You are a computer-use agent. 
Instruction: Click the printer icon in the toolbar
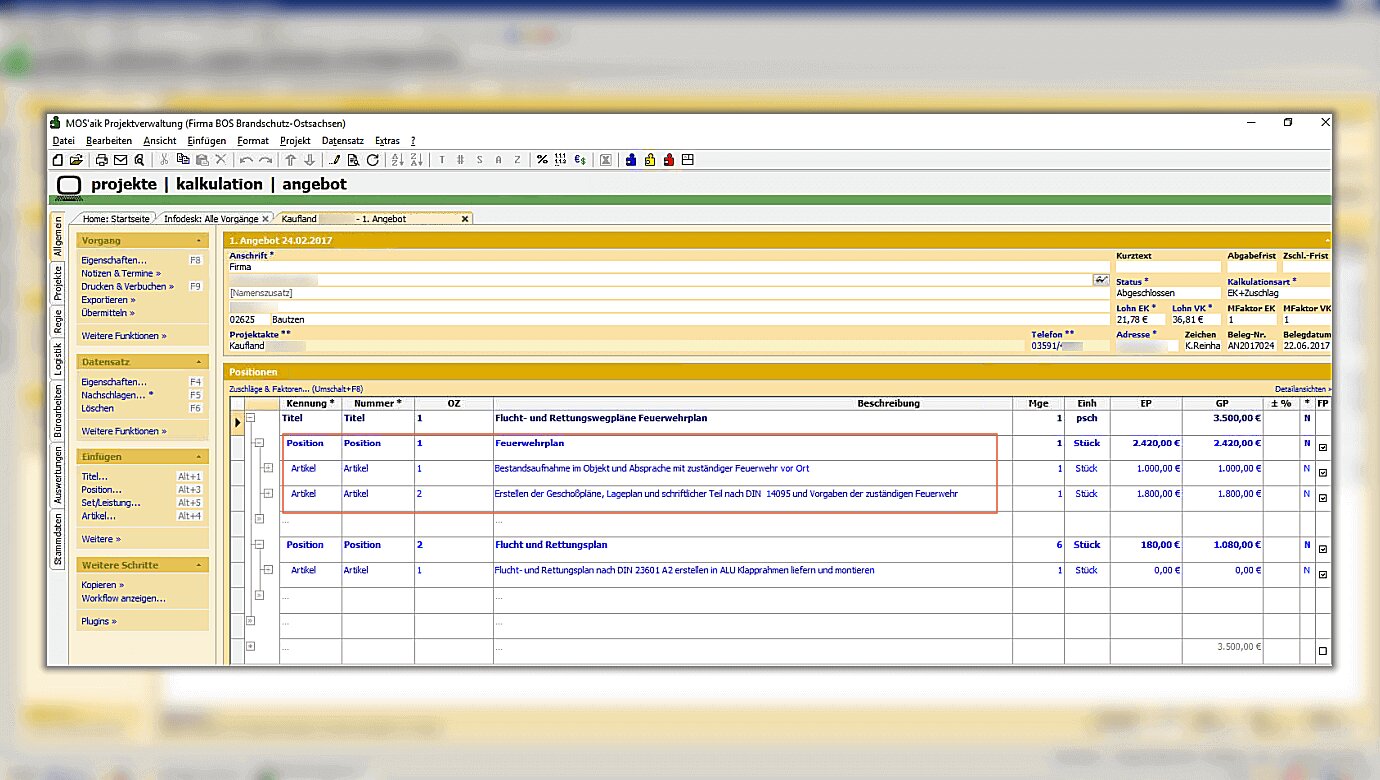[x=101, y=160]
